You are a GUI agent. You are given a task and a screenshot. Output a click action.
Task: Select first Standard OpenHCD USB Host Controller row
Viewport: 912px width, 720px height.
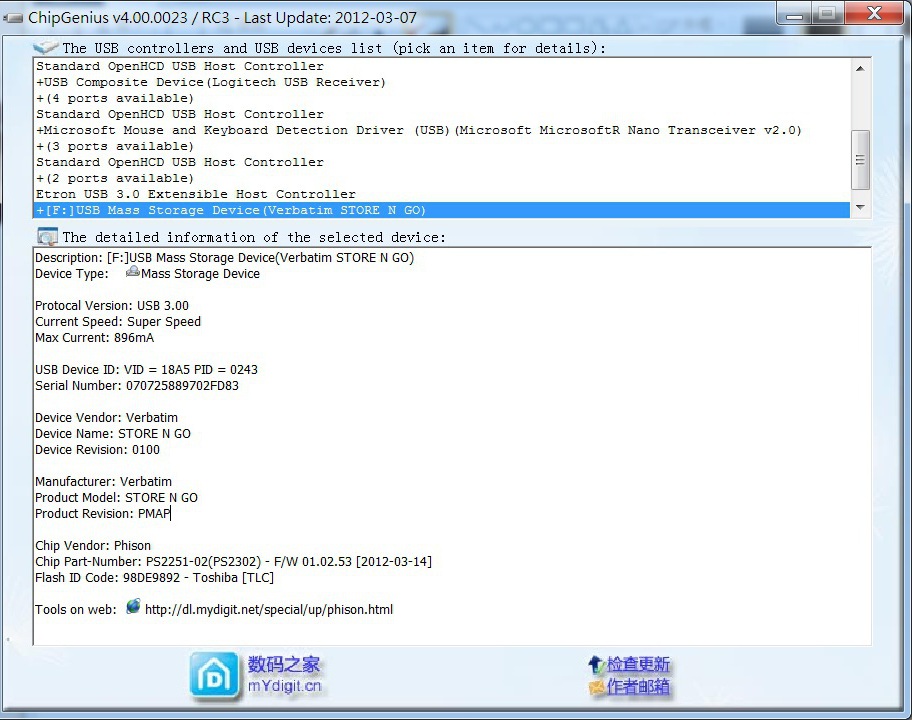(x=442, y=66)
